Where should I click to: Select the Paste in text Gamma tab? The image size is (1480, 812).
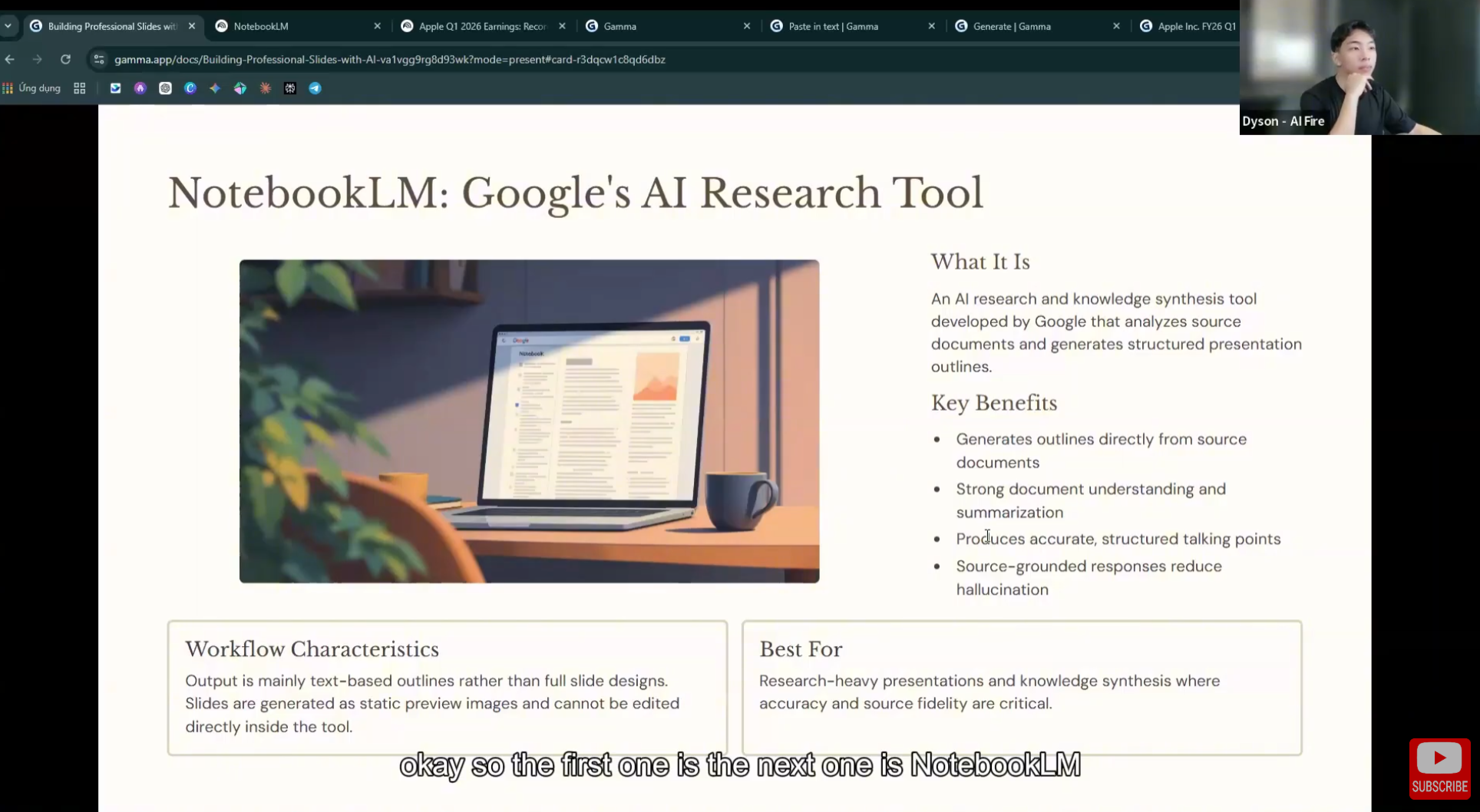(x=833, y=25)
